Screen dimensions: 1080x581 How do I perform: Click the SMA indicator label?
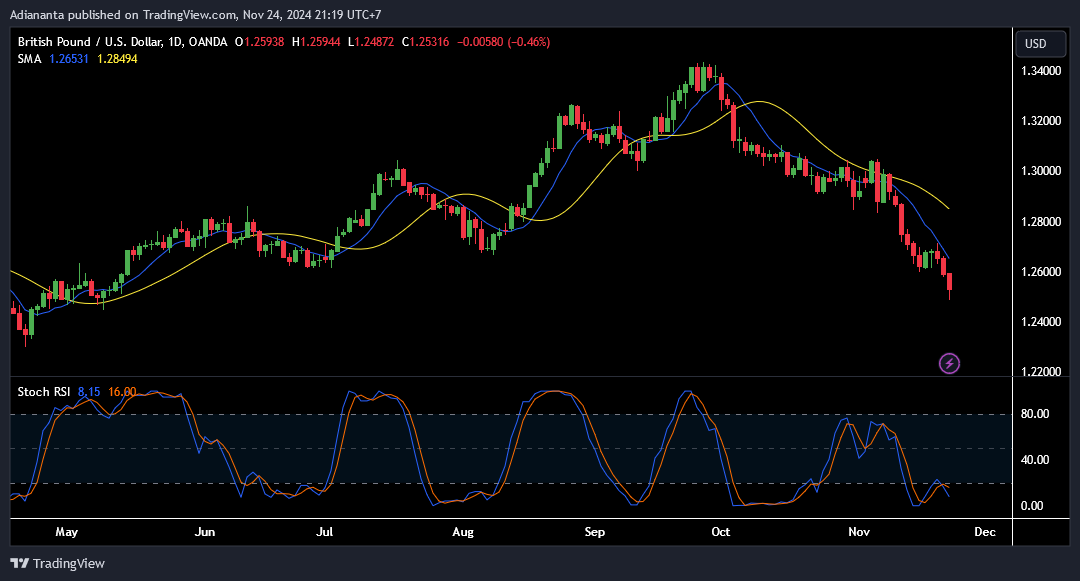tap(30, 59)
